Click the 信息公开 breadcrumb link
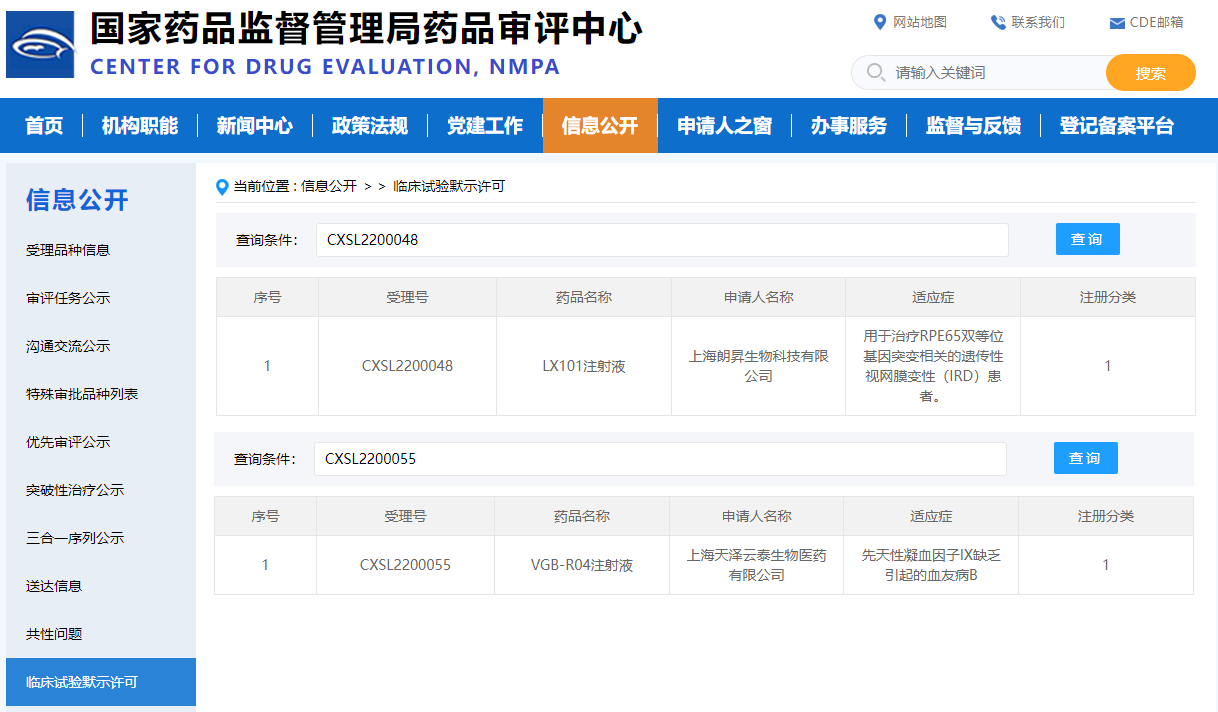This screenshot has height=712, width=1218. [331, 187]
